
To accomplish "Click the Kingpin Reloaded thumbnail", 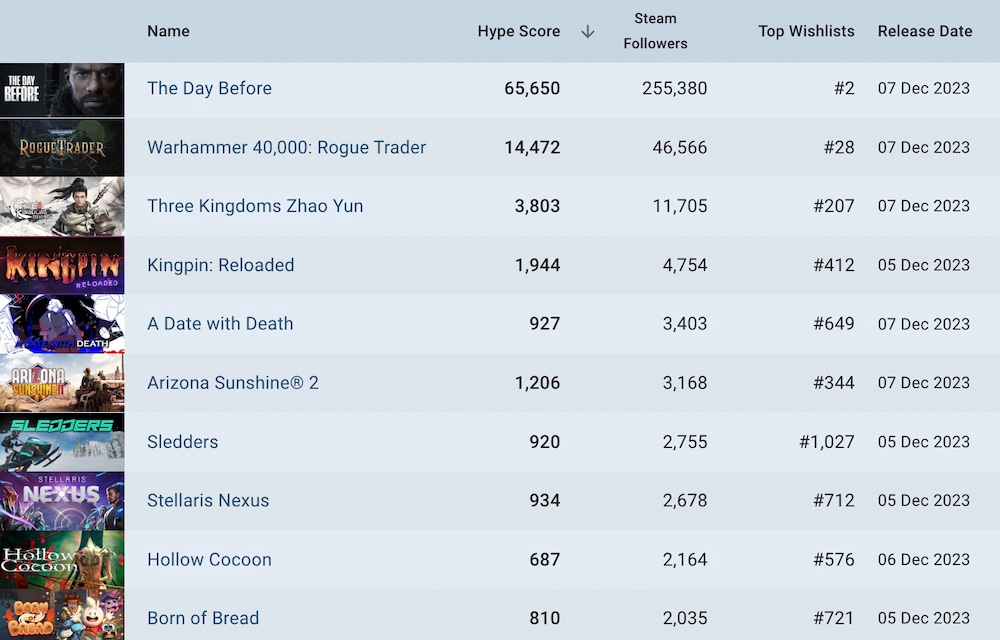I will (x=62, y=266).
